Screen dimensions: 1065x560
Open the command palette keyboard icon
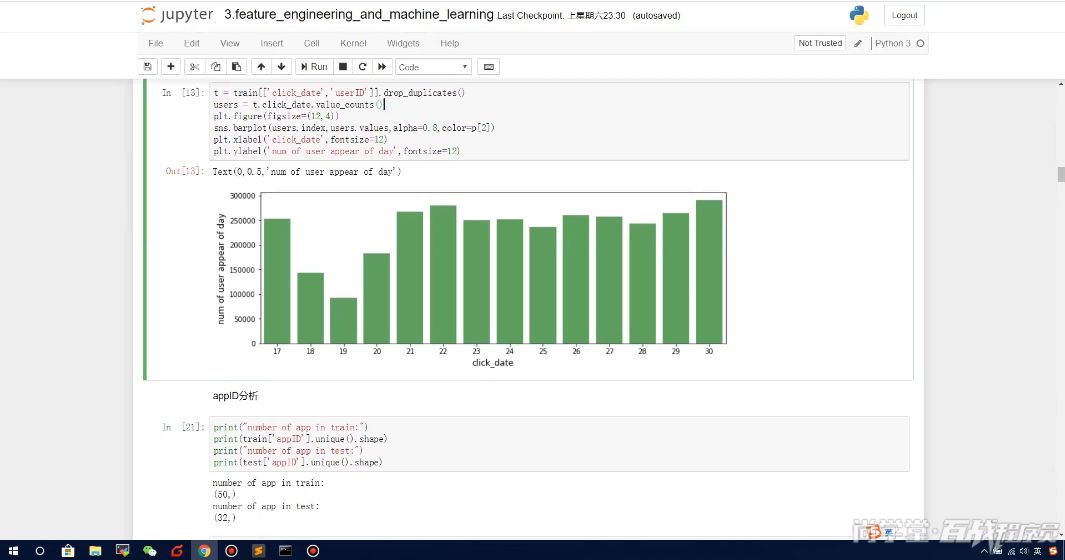coord(488,67)
